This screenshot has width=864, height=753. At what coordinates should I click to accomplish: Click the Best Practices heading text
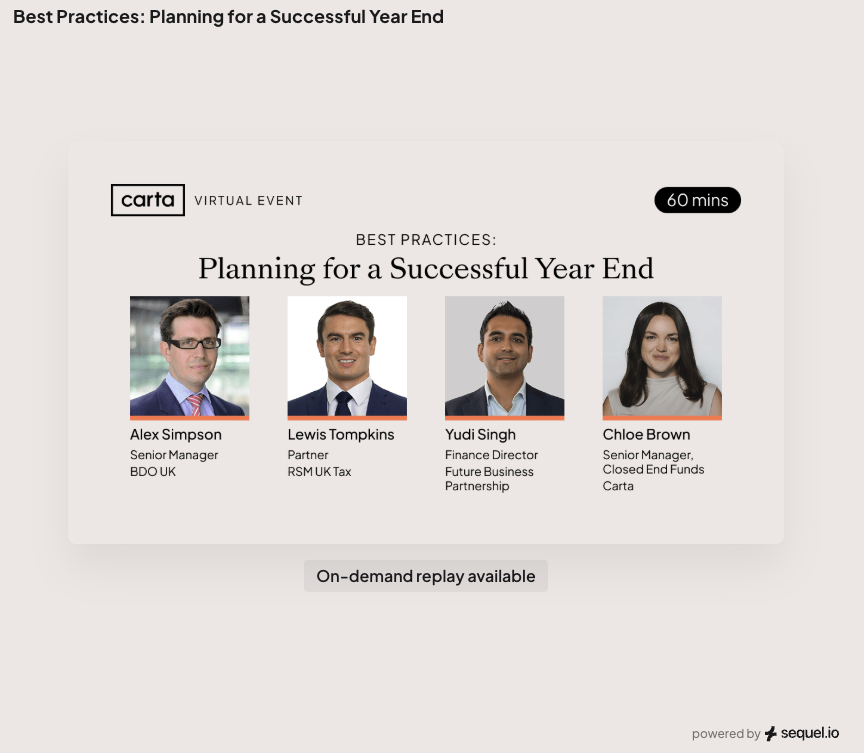[426, 239]
